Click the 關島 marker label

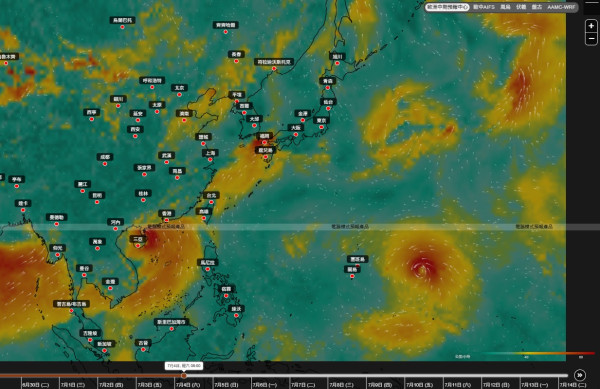(x=352, y=270)
